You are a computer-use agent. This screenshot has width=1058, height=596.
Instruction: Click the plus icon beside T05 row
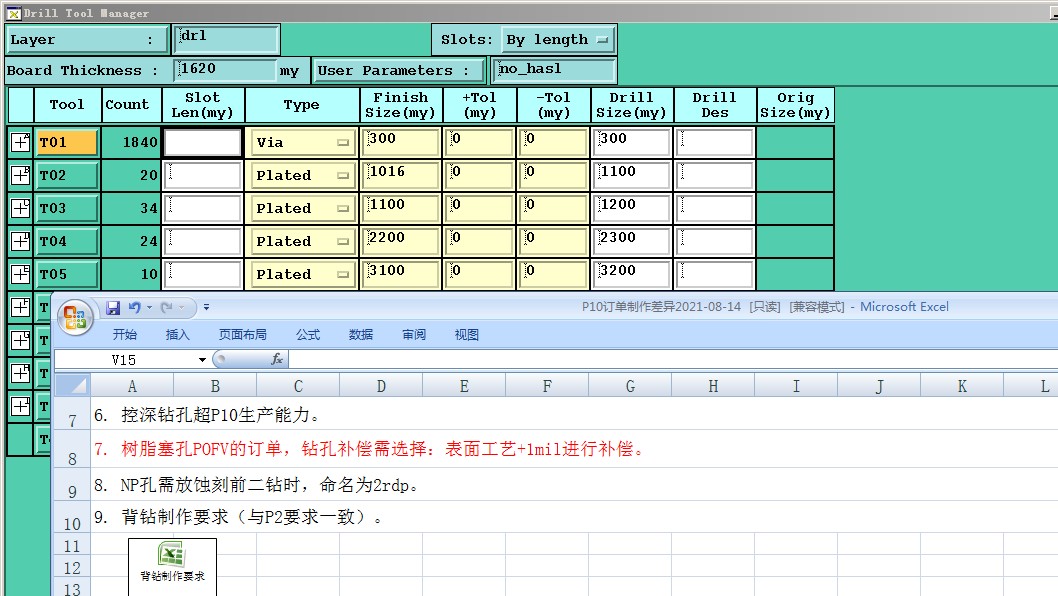click(x=20, y=274)
